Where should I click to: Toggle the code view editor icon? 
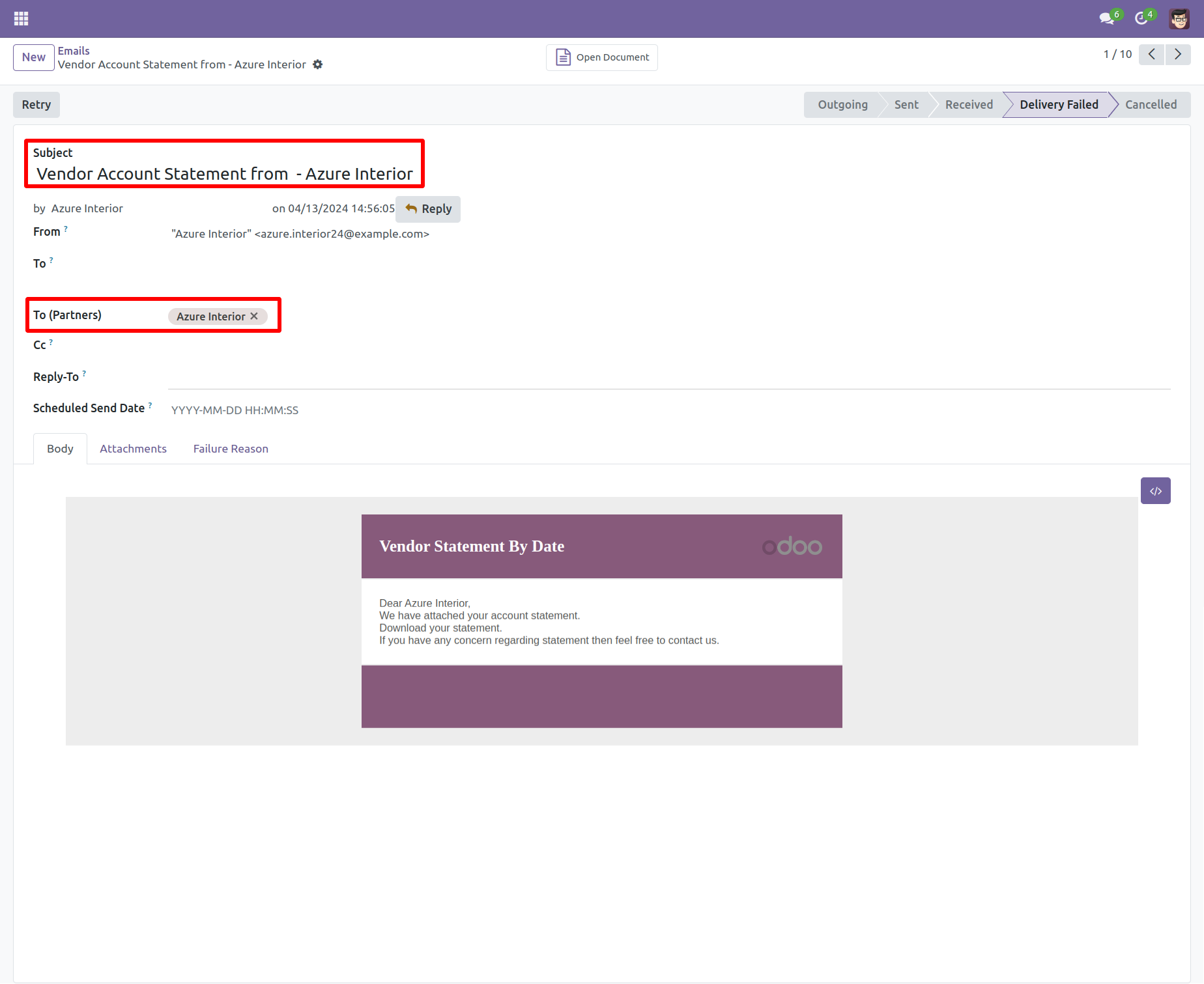[1156, 491]
